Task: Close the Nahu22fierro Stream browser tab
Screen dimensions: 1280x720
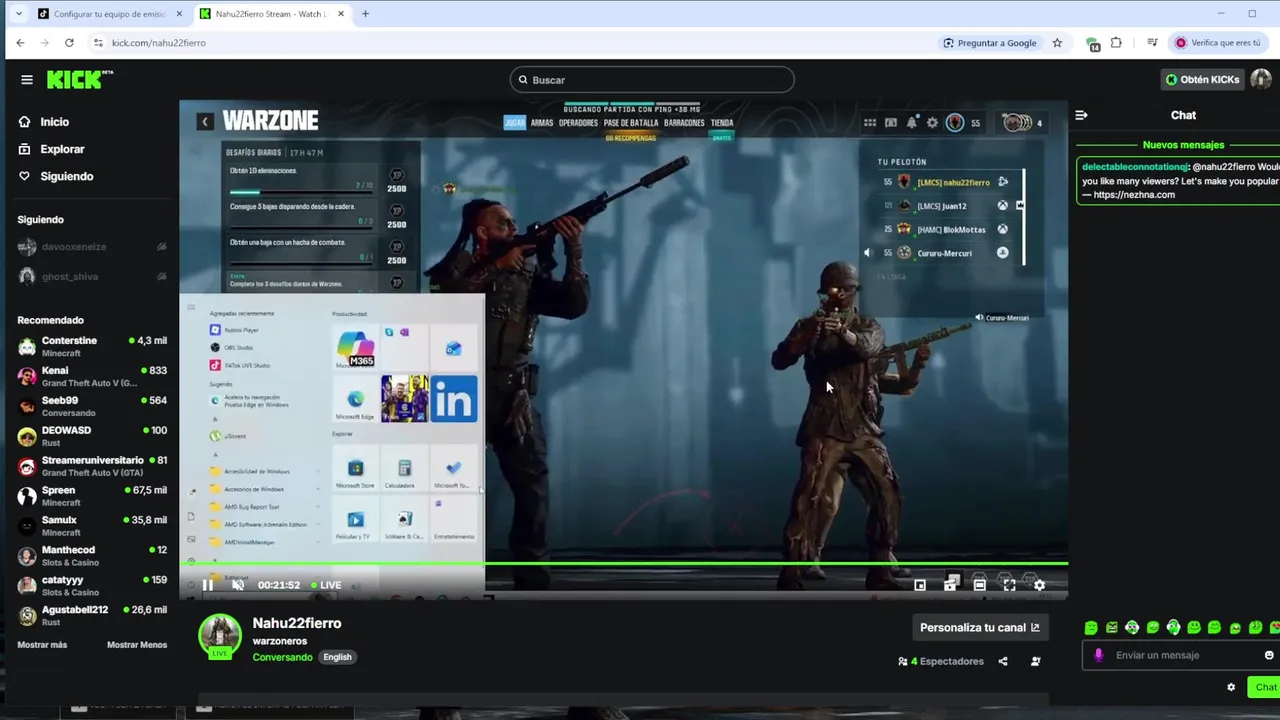Action: click(341, 14)
